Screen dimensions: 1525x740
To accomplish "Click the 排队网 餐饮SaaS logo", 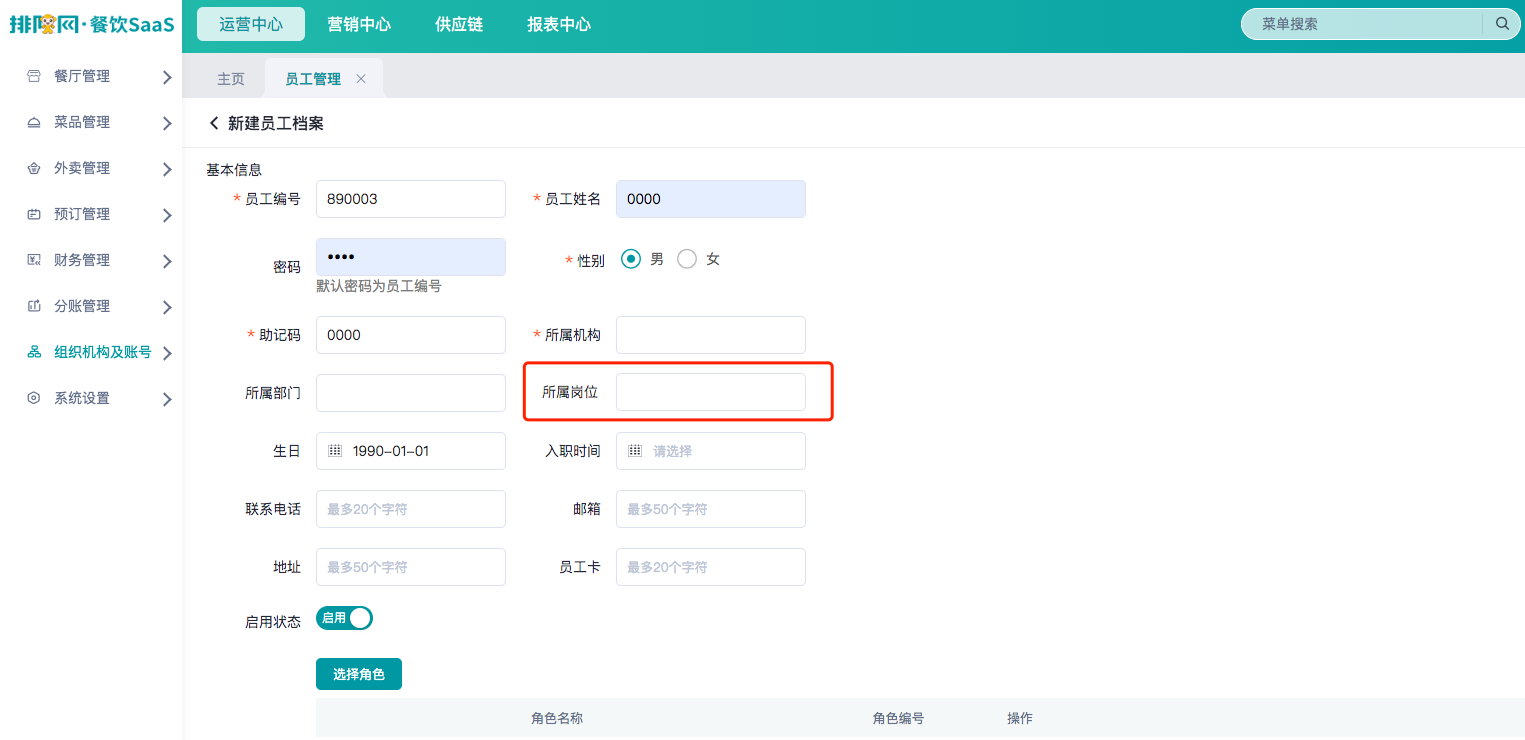I will (x=92, y=24).
